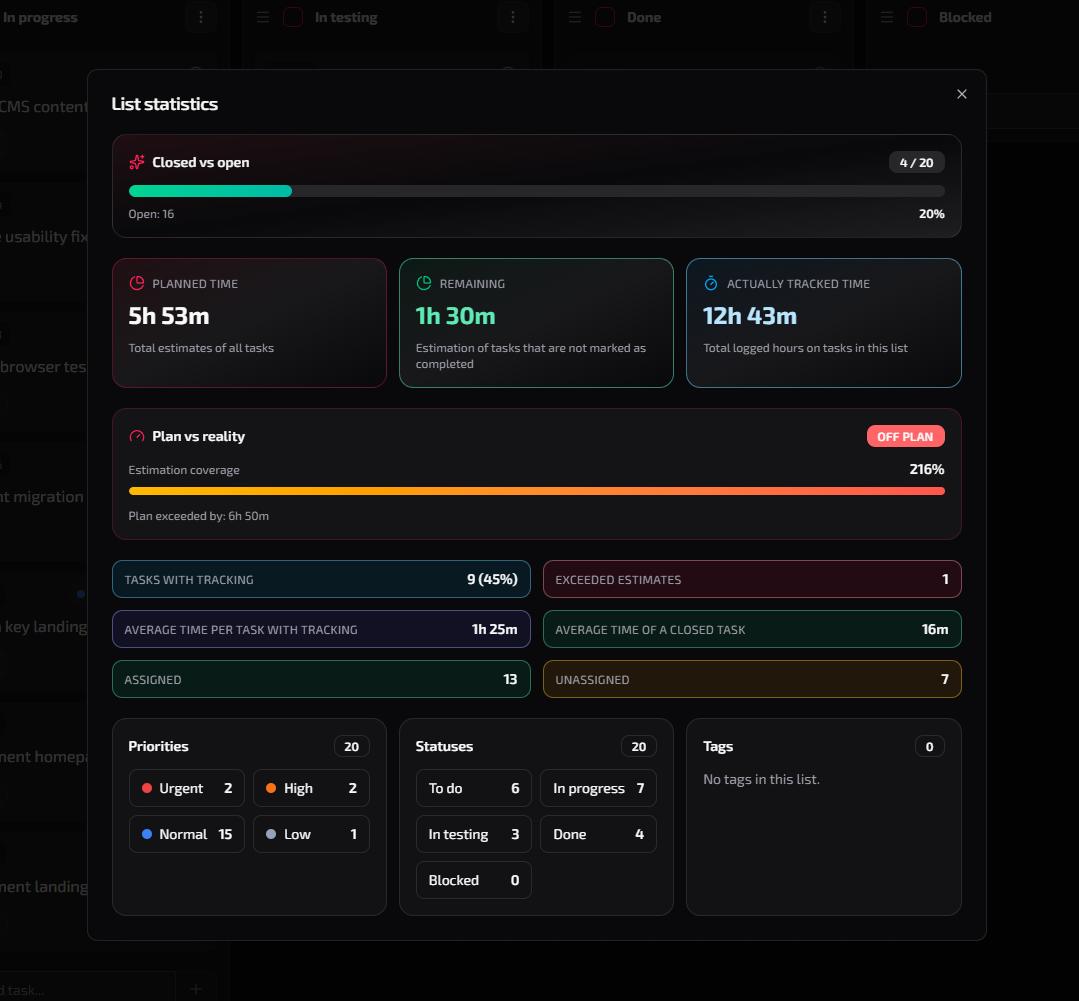Open the Done column options menu
The height and width of the screenshot is (1001, 1079).
(x=824, y=17)
